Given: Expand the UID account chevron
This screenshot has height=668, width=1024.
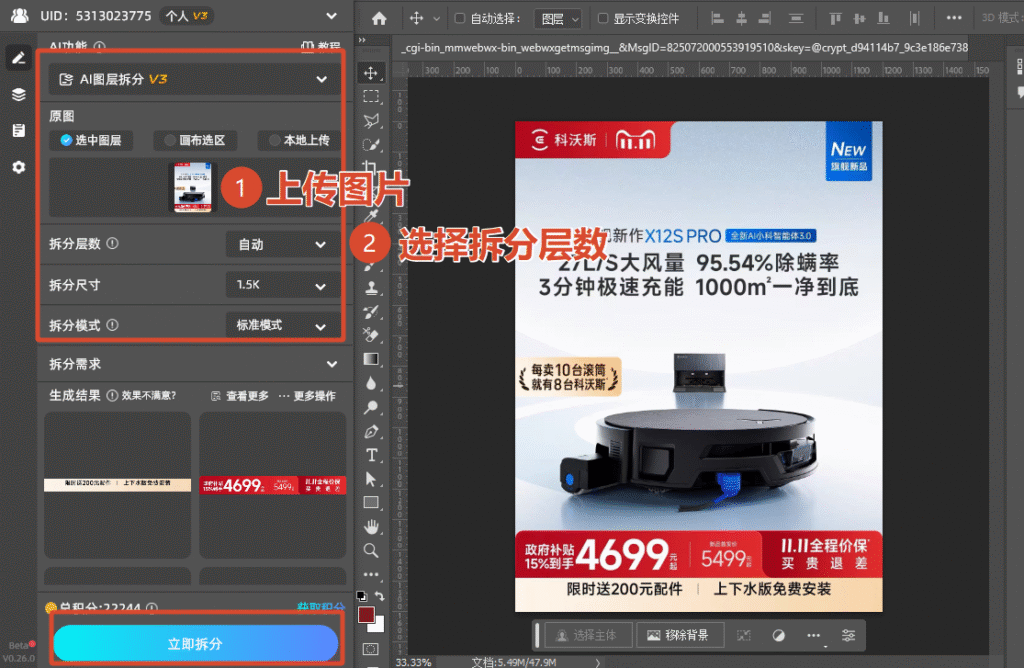Looking at the screenshot, I should (x=332, y=16).
